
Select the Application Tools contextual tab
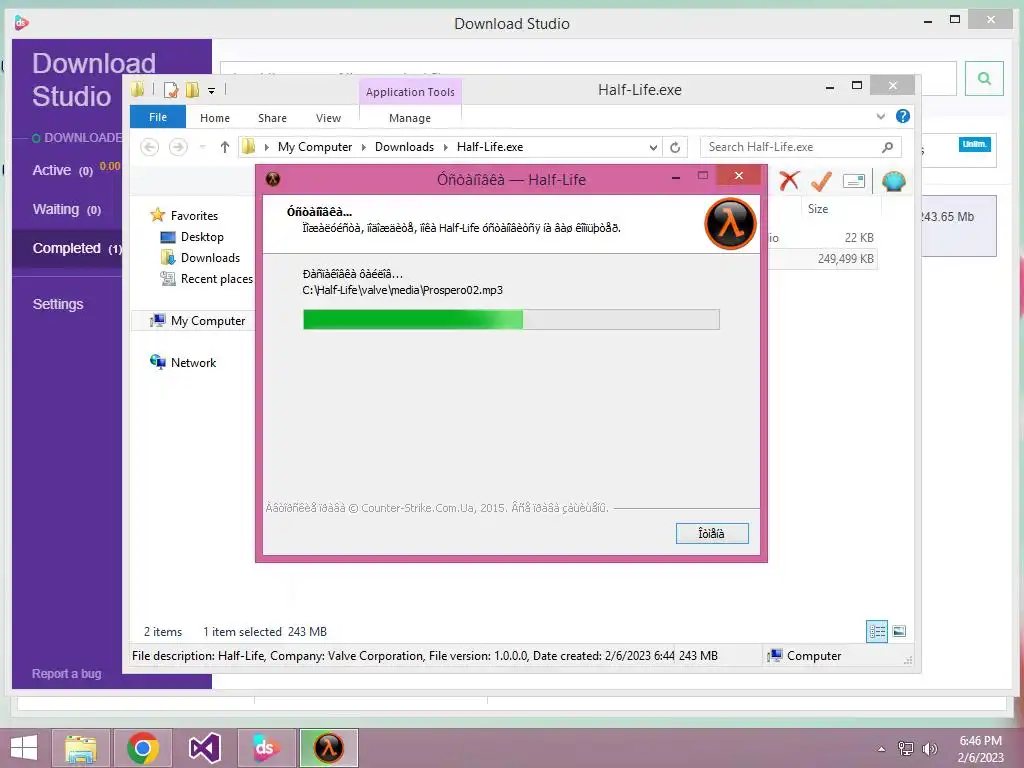tap(410, 92)
